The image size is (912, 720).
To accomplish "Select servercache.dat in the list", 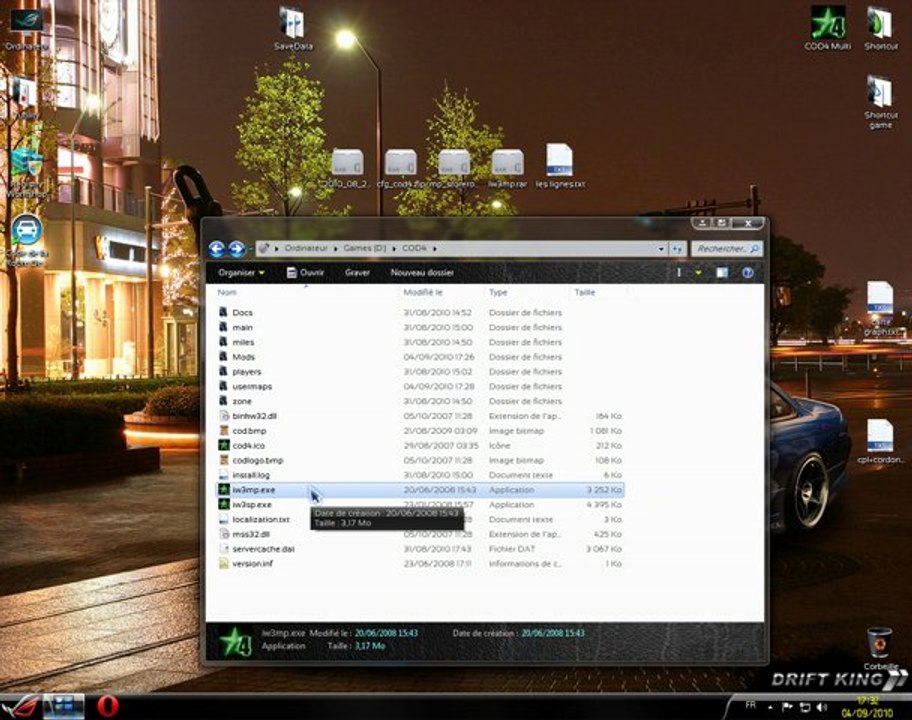I will pyautogui.click(x=263, y=549).
